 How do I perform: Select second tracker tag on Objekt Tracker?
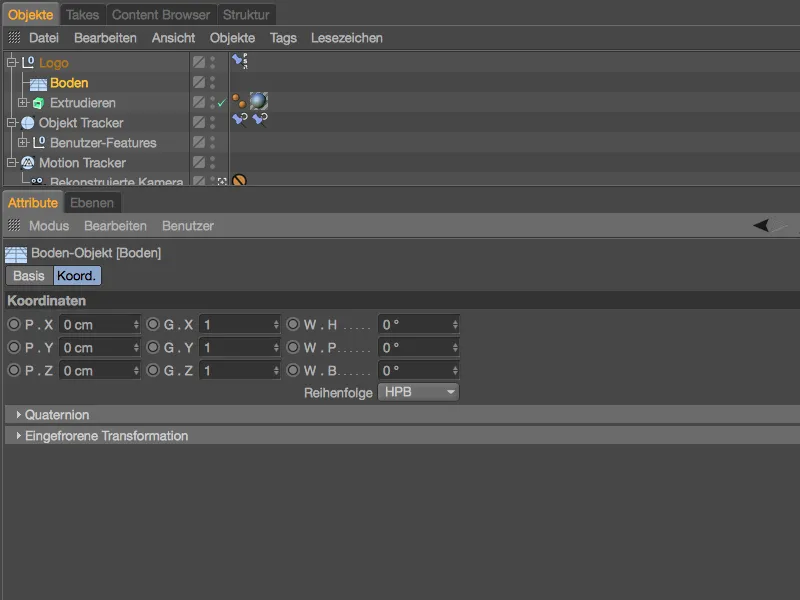[260, 120]
